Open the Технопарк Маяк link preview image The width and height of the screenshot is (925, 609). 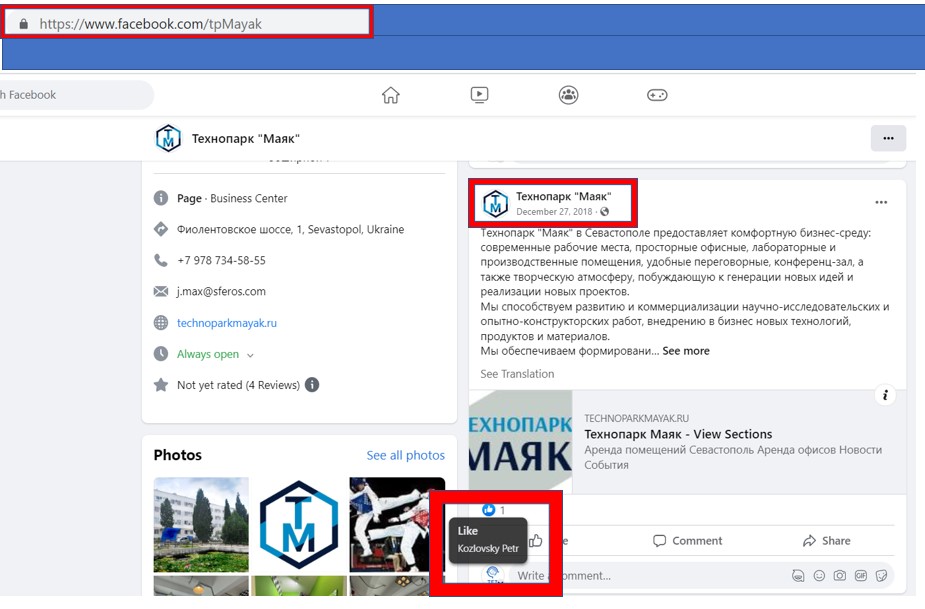[x=520, y=441]
